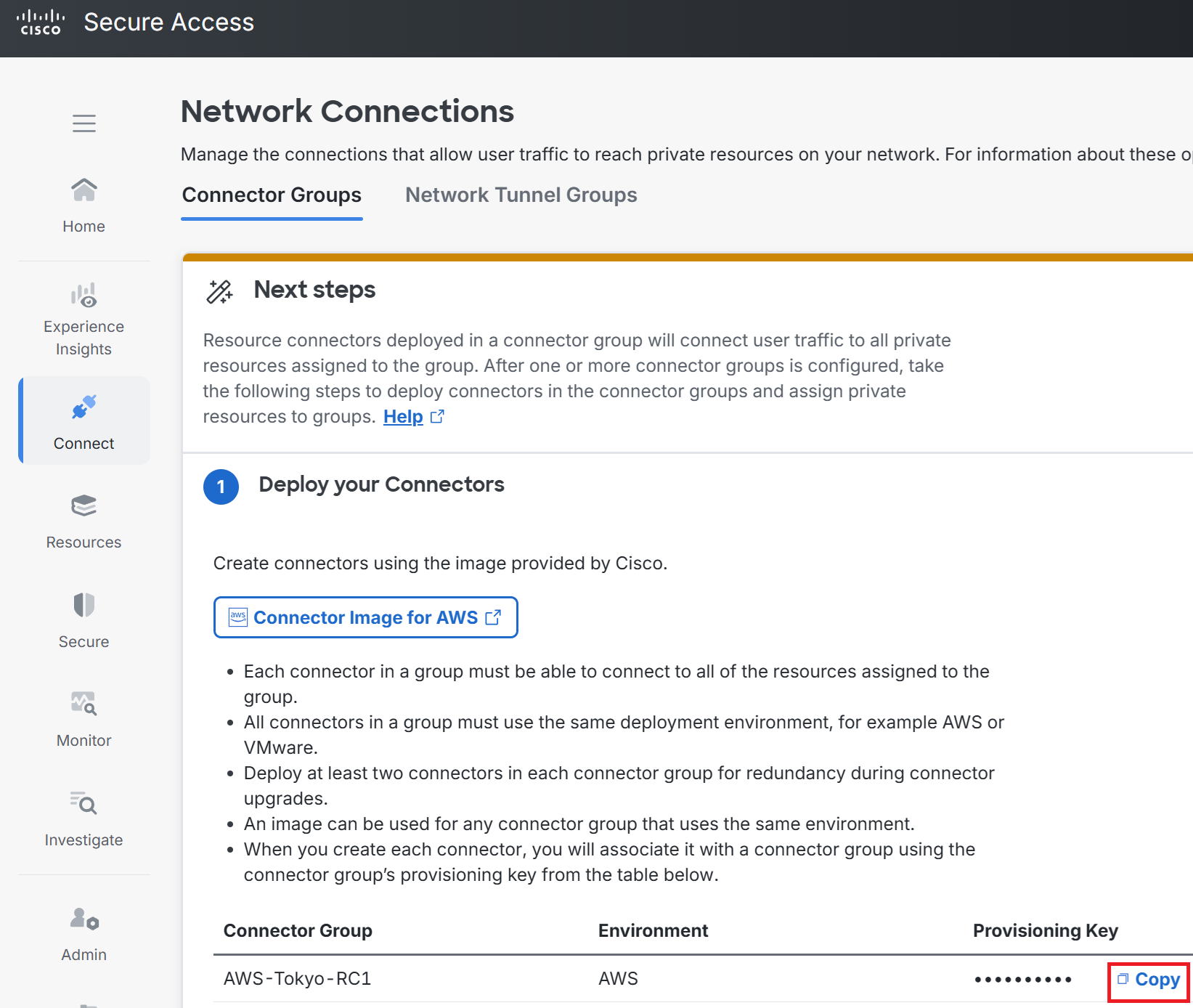Switch to Network Tunnel Groups tab
1193x1008 pixels.
(x=521, y=195)
